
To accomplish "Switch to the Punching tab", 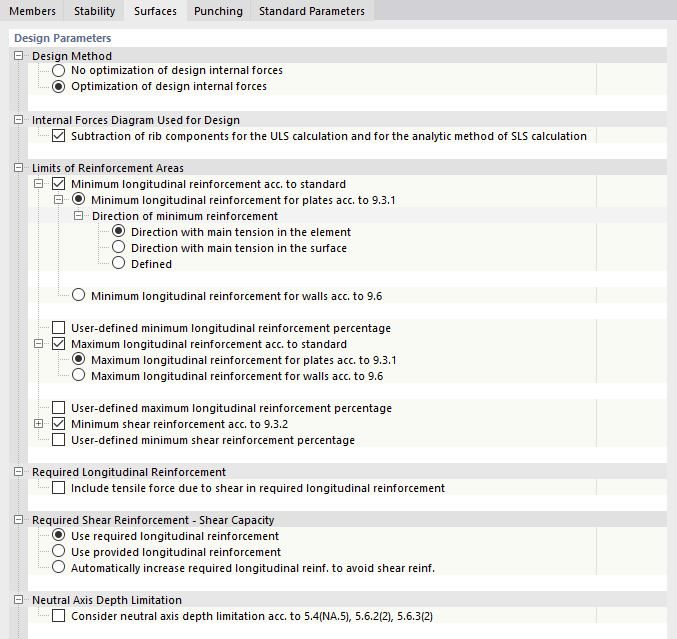I will click(x=218, y=11).
